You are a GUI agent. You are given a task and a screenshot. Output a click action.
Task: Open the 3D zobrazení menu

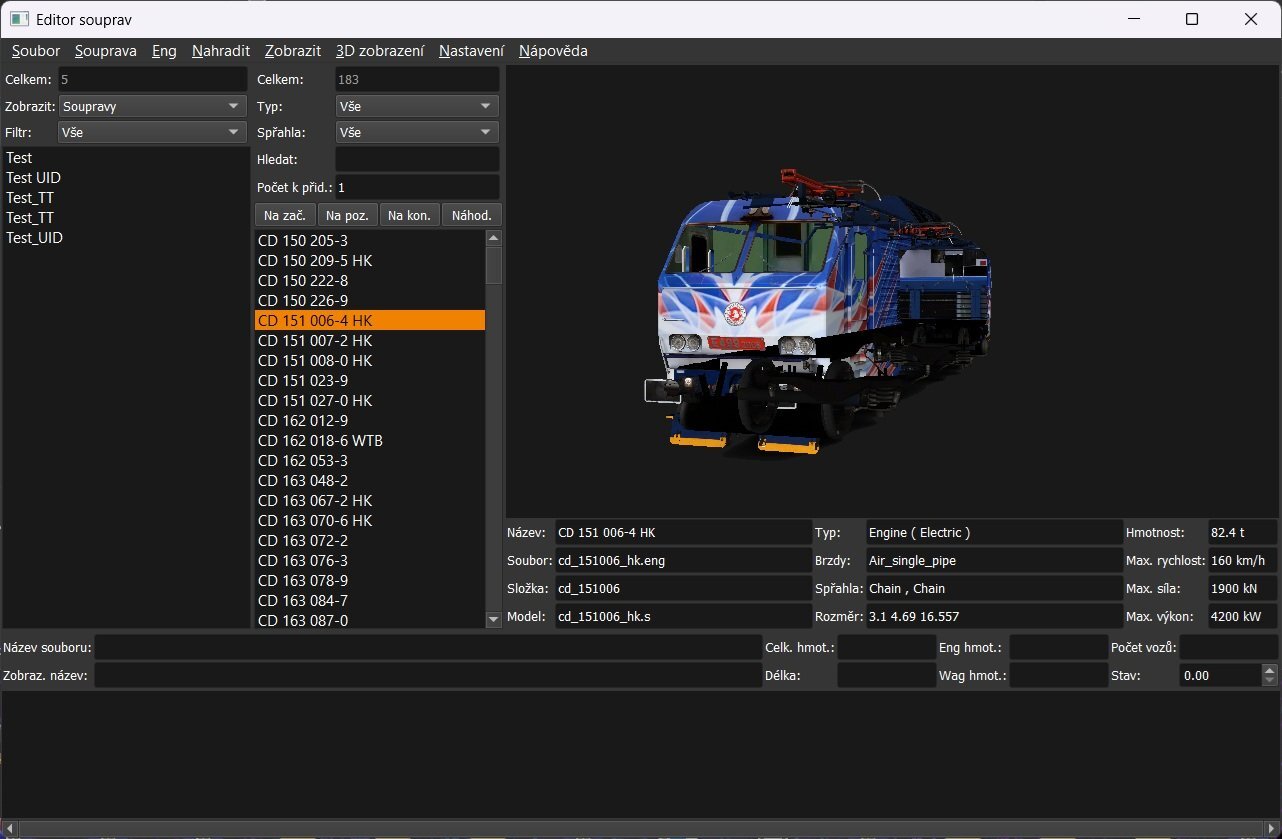point(379,51)
